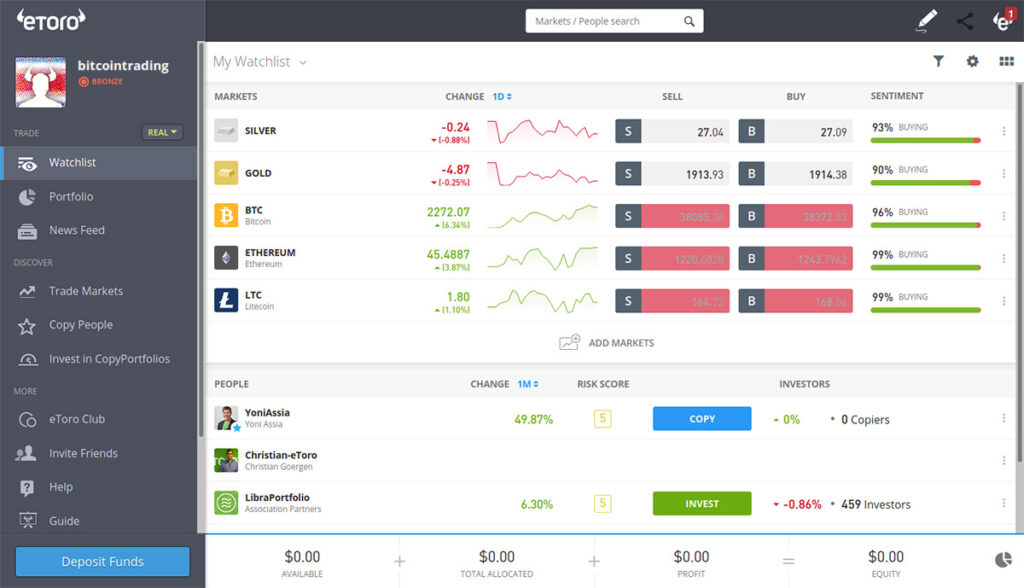This screenshot has height=588, width=1024.
Task: Buy GOLD at 1914.38
Action: pos(795,174)
